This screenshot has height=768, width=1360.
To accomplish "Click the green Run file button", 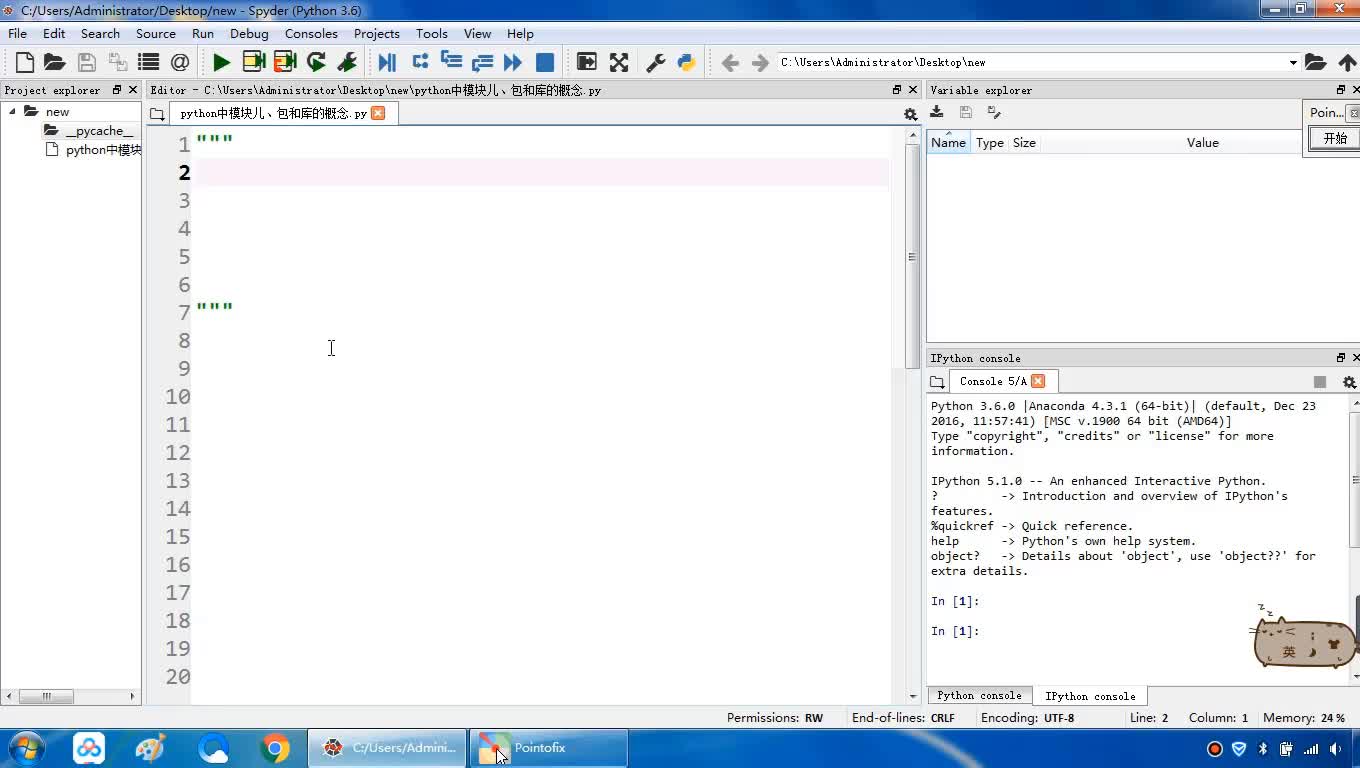I will pos(221,62).
